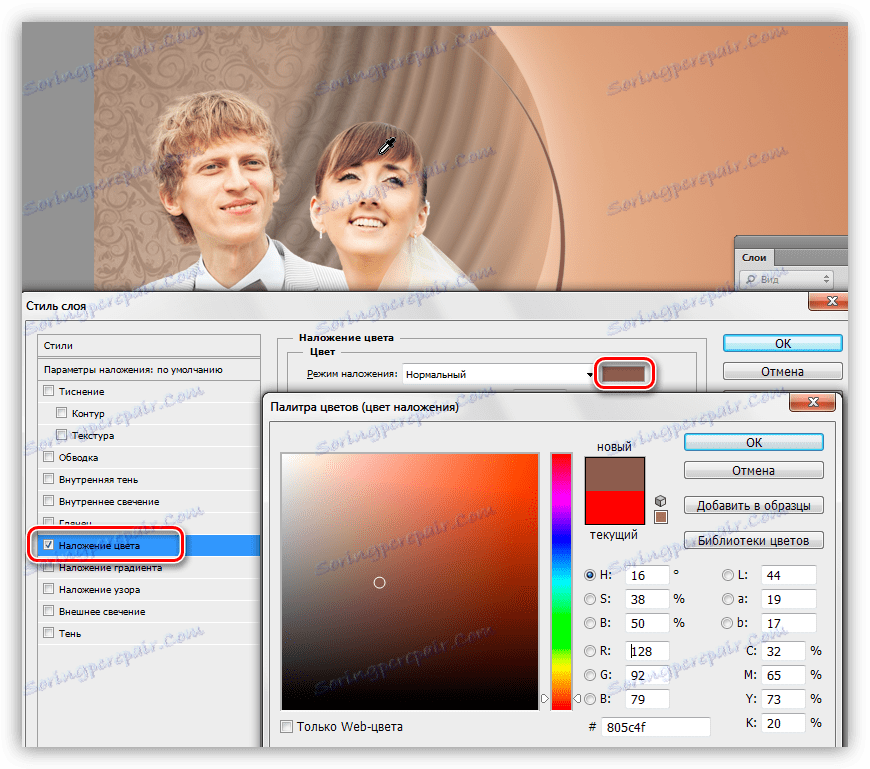Select the brightness B radio button beside 50
The image size is (870, 769).
click(590, 623)
